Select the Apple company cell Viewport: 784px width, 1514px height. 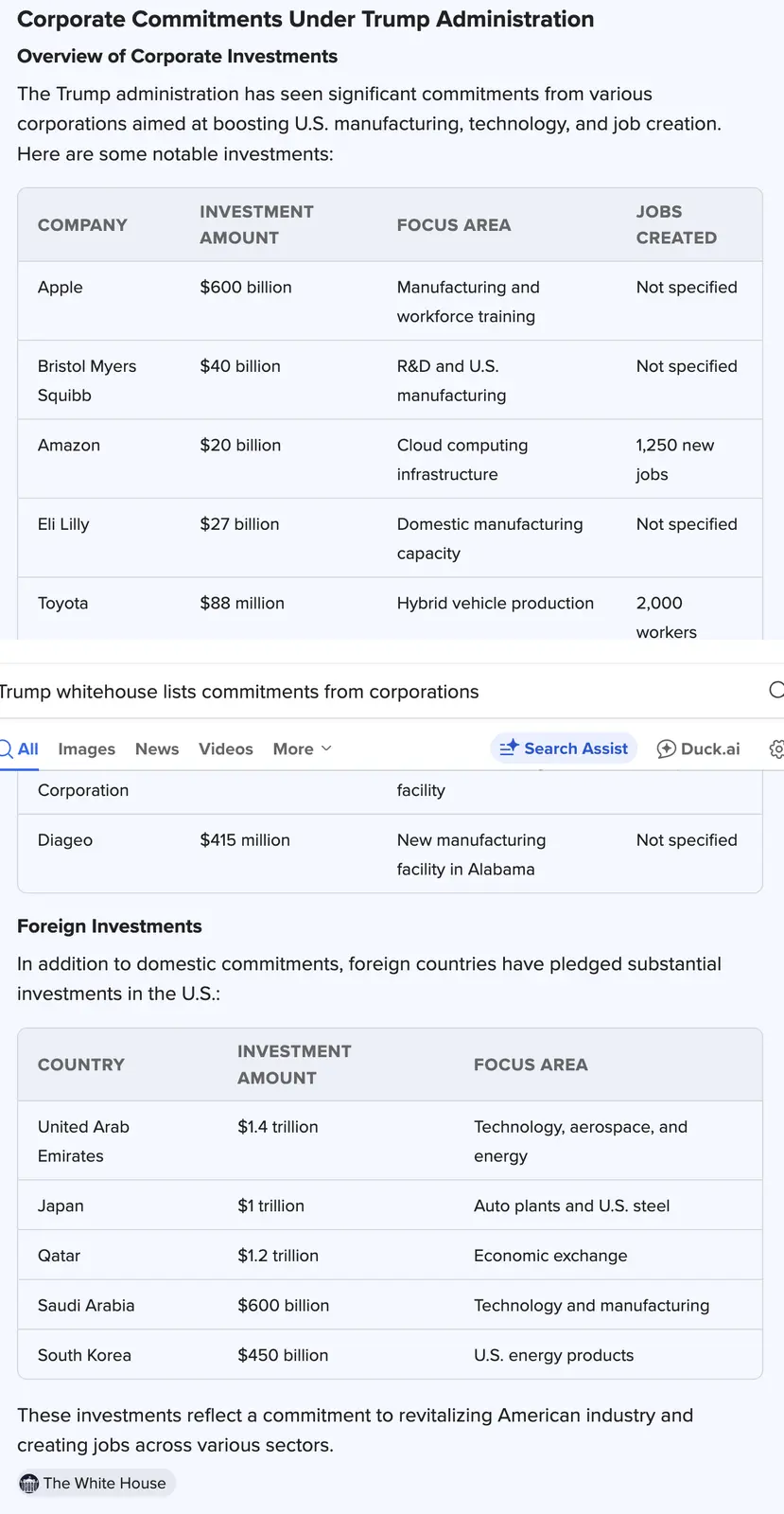[61, 288]
